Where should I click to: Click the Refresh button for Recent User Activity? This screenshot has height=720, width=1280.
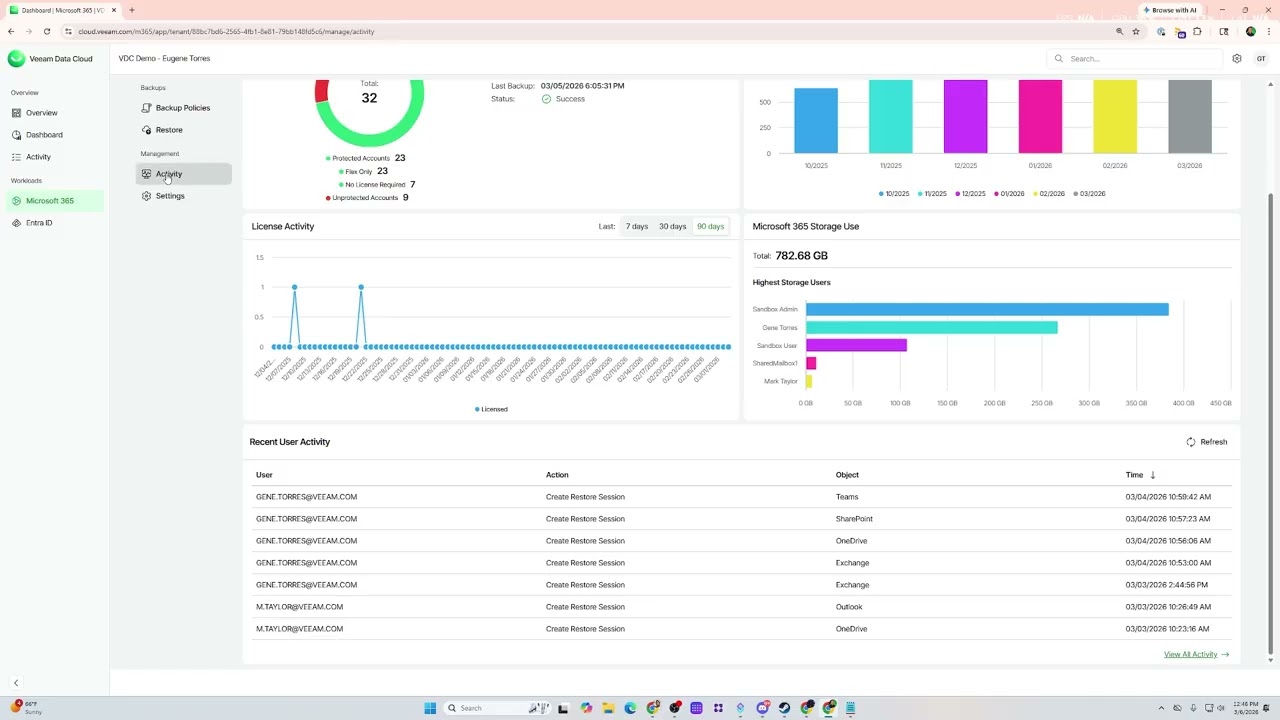(1207, 442)
